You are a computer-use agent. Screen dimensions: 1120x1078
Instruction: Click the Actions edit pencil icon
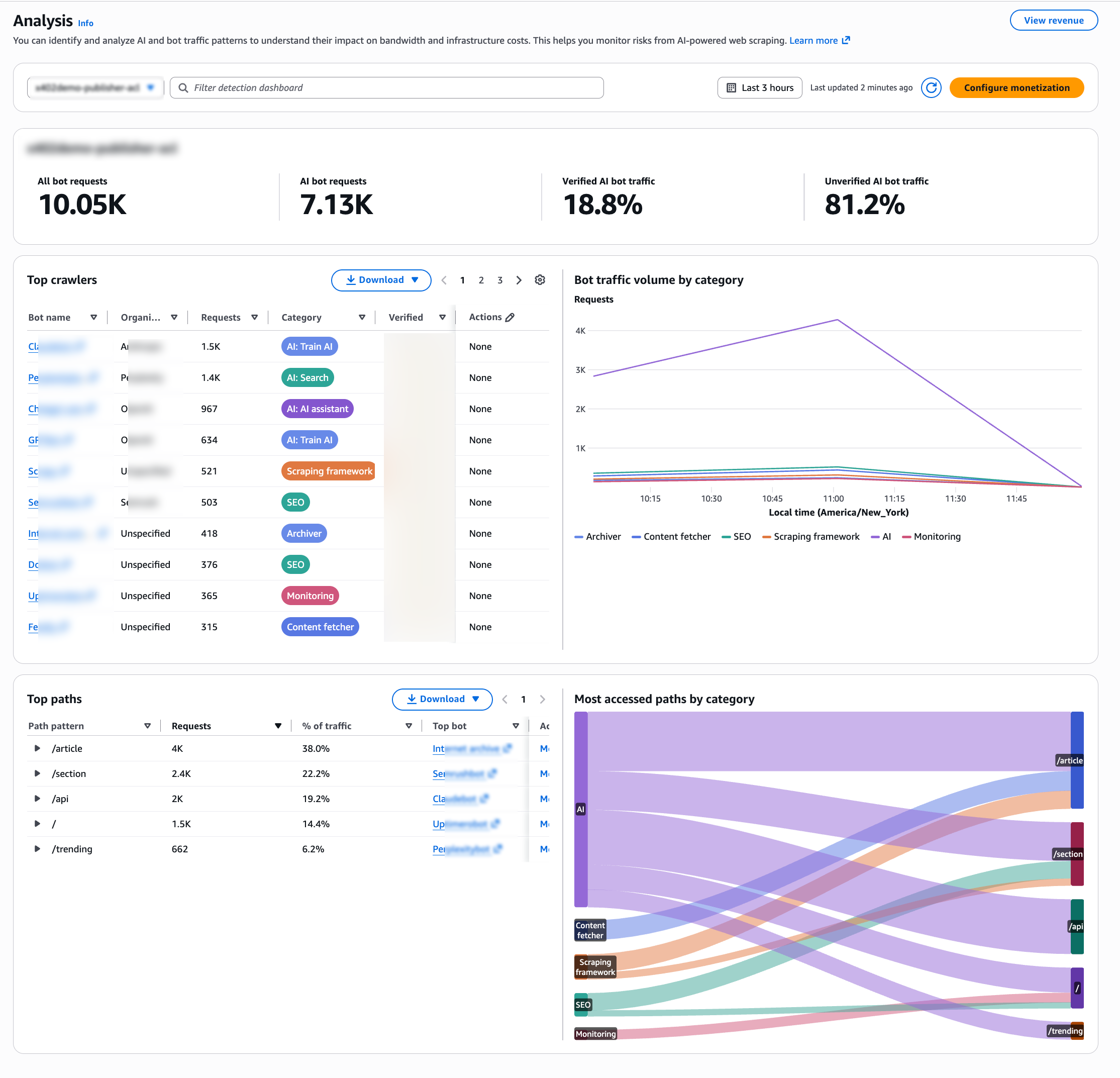tap(510, 317)
